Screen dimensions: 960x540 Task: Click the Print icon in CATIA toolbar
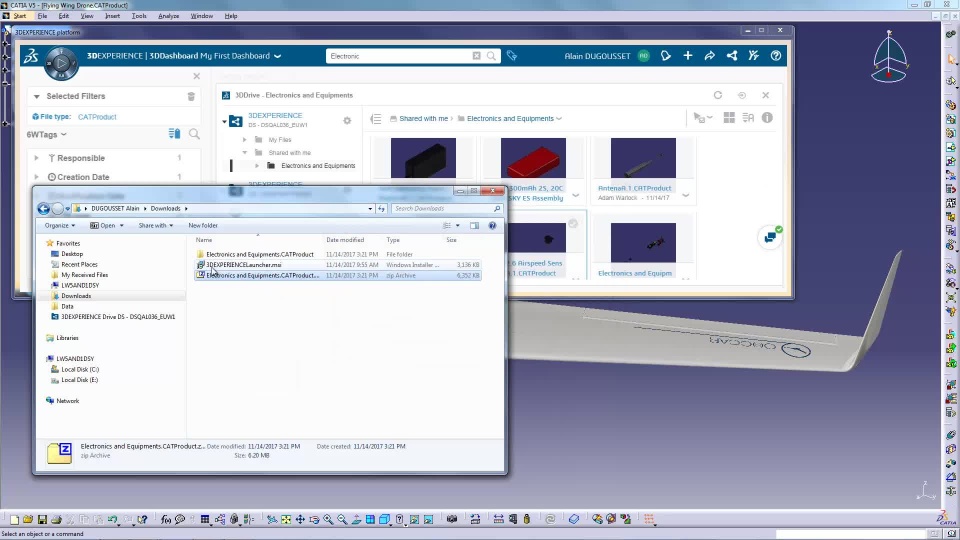(x=56, y=519)
